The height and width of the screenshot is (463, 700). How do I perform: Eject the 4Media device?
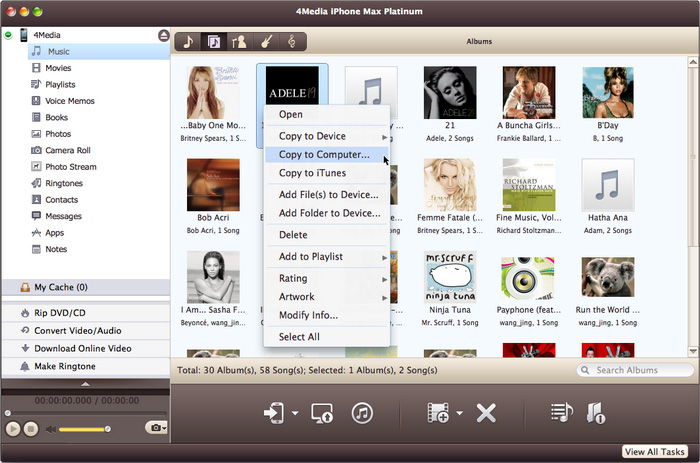click(163, 35)
